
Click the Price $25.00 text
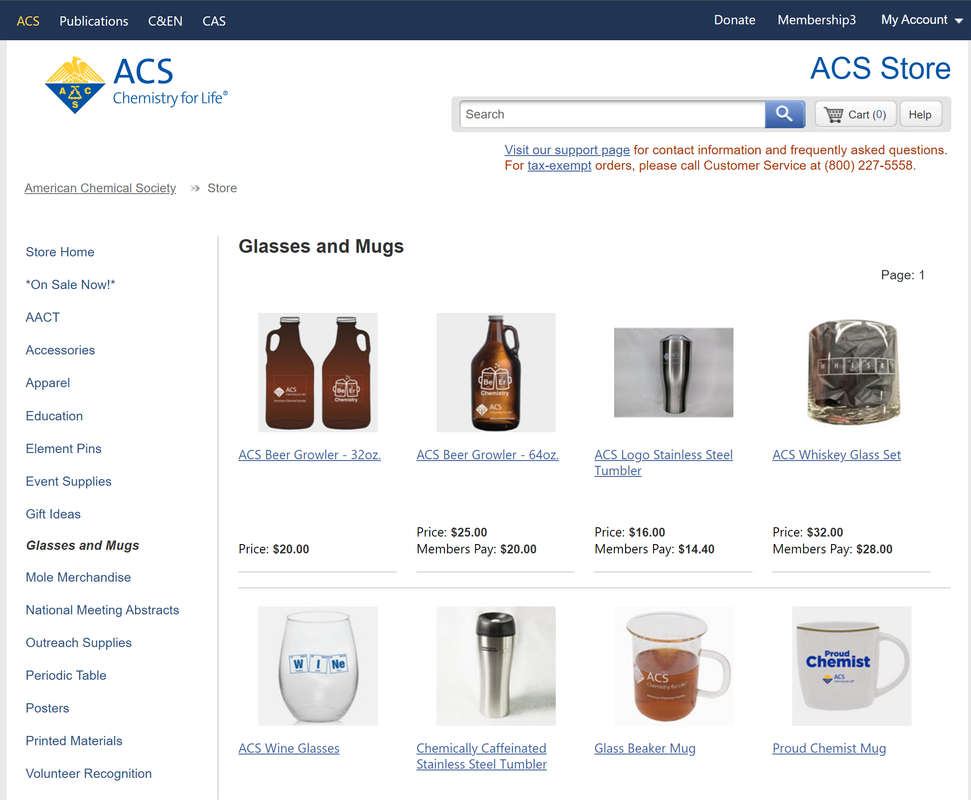click(x=452, y=533)
